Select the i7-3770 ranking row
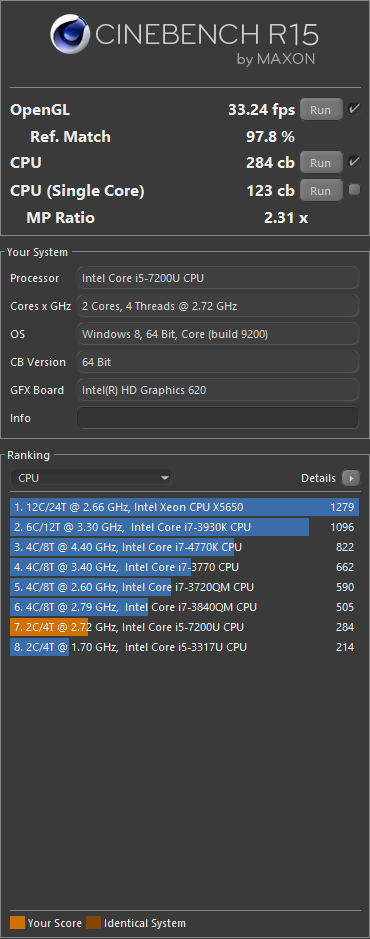 [184, 567]
